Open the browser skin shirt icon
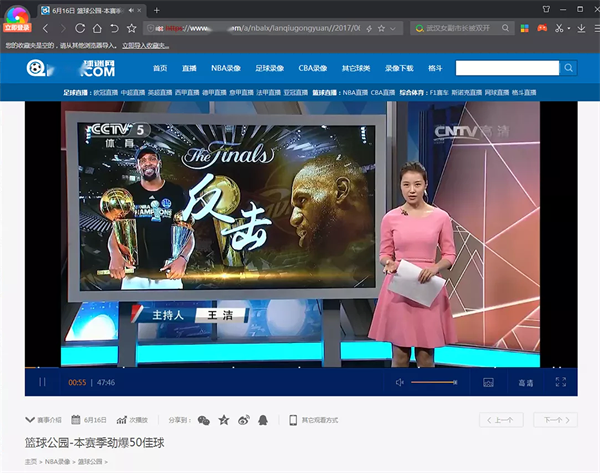The image size is (600, 473). [x=546, y=9]
